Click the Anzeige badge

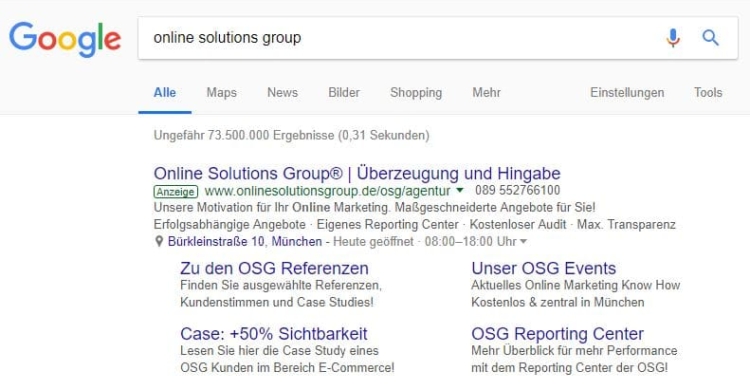(x=176, y=191)
